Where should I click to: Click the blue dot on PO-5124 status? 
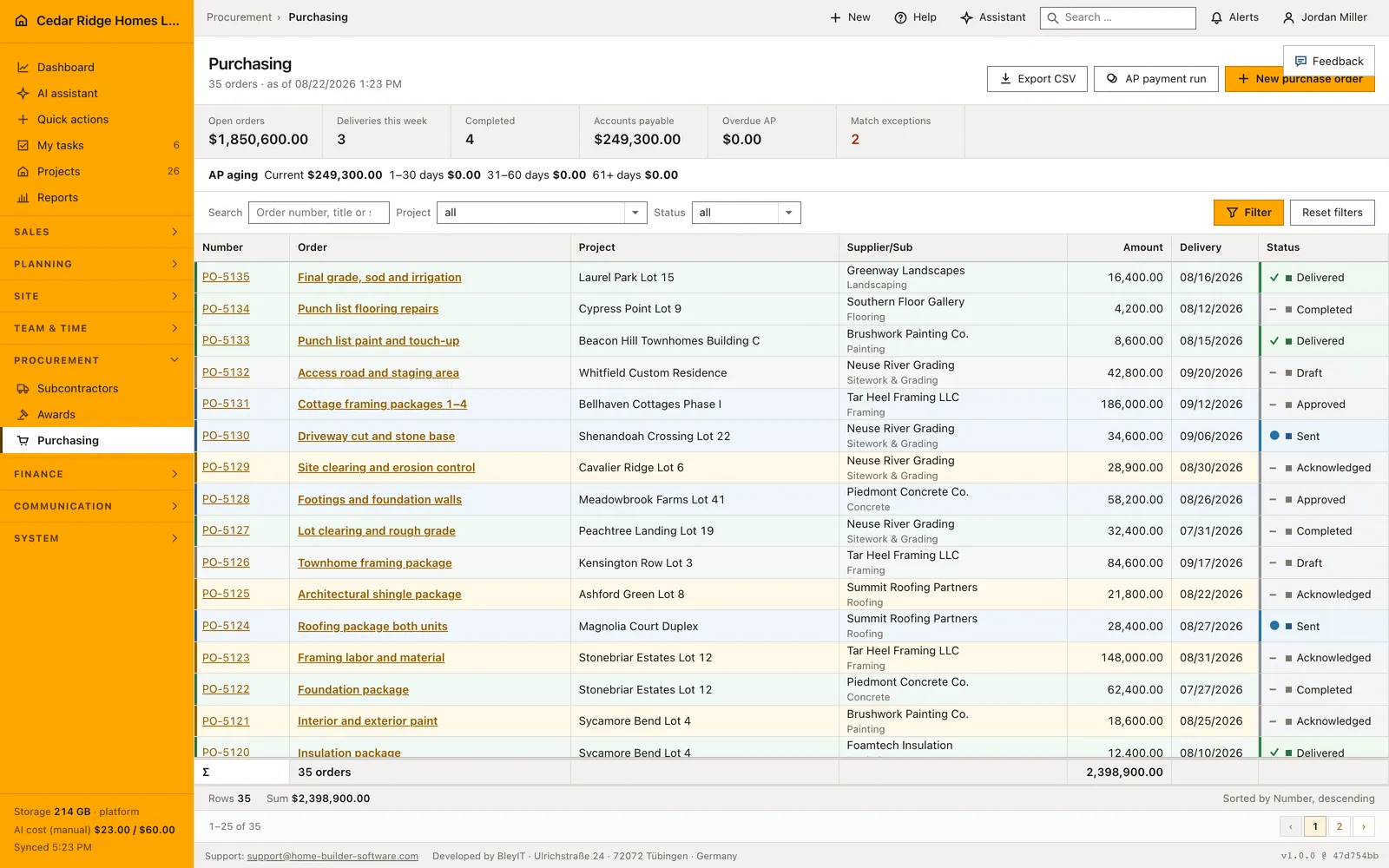click(1274, 626)
